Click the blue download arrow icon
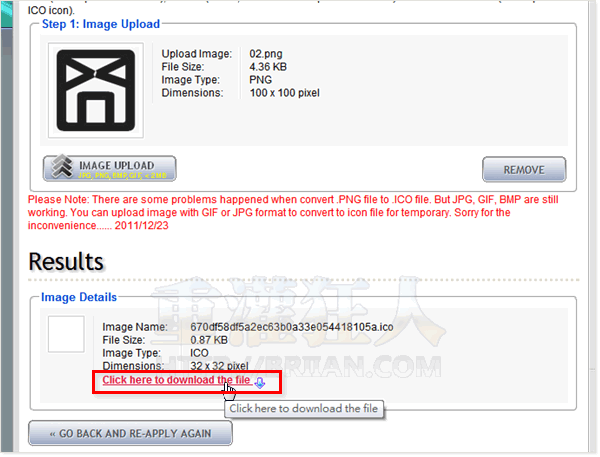The width and height of the screenshot is (600, 457). click(260, 381)
